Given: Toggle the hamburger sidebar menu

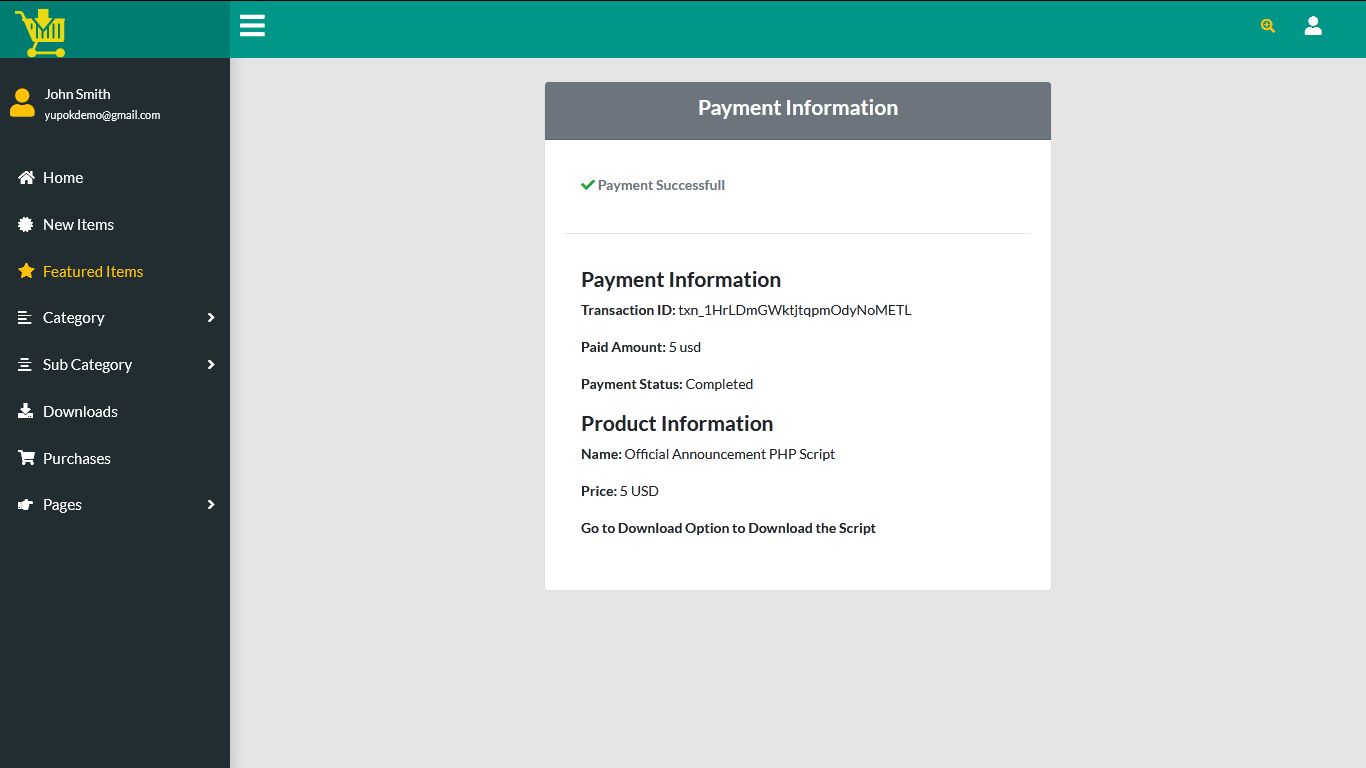Looking at the screenshot, I should tap(252, 26).
